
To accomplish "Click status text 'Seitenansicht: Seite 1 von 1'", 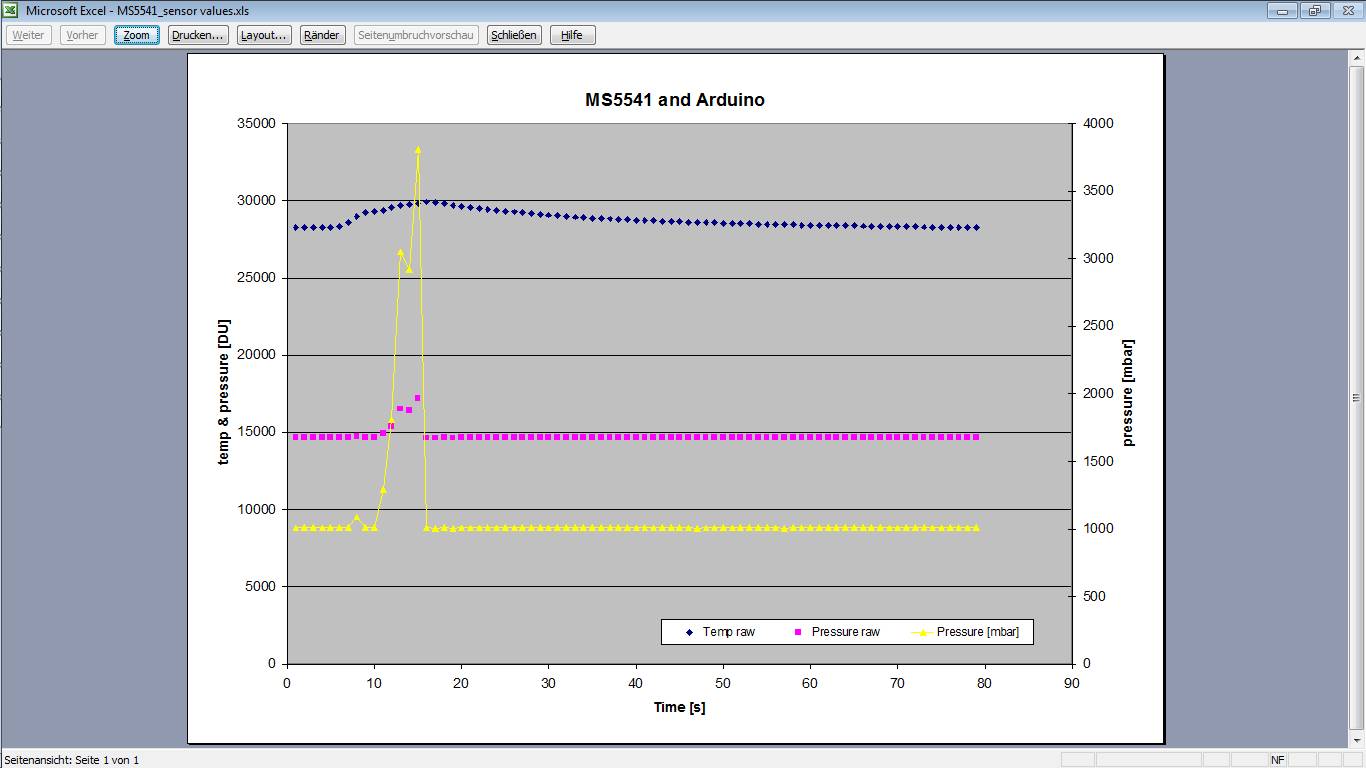I will [x=72, y=760].
